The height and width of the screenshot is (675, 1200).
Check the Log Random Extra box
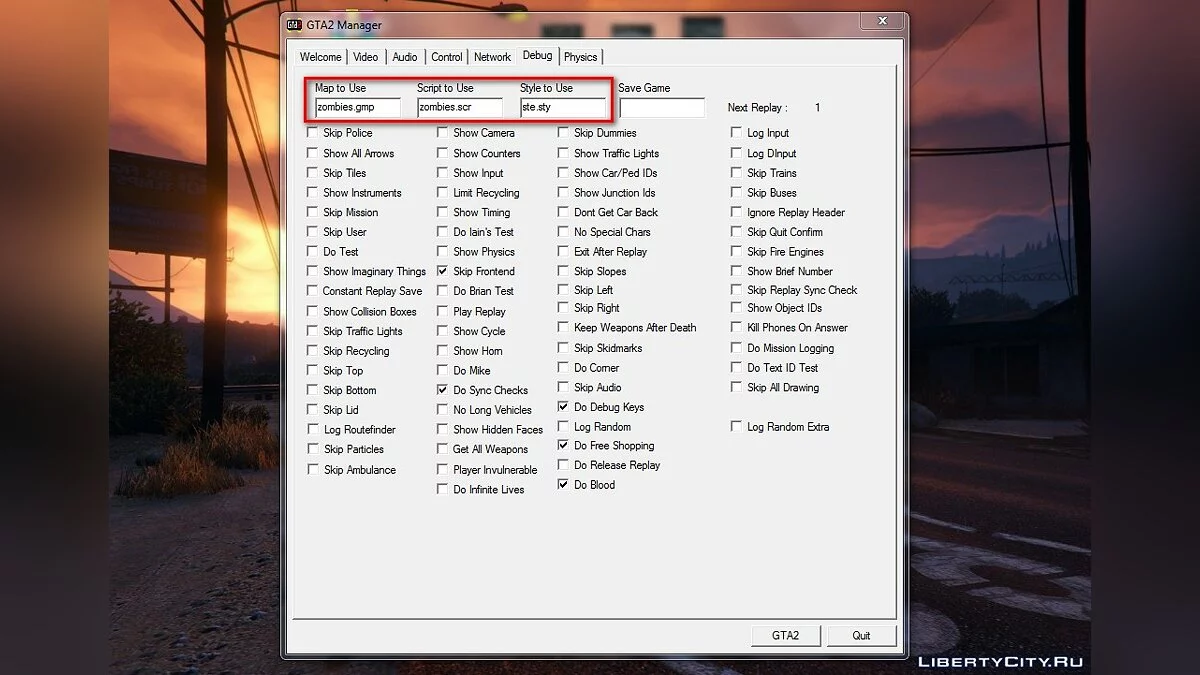point(737,427)
